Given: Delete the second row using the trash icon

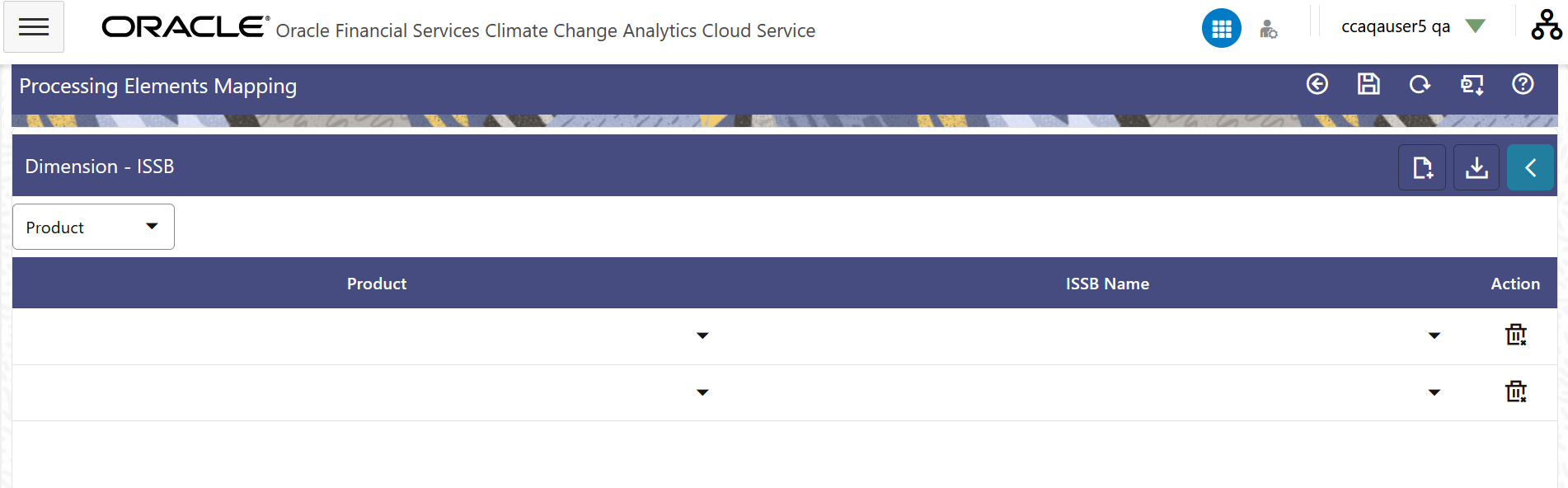Looking at the screenshot, I should 1515,392.
